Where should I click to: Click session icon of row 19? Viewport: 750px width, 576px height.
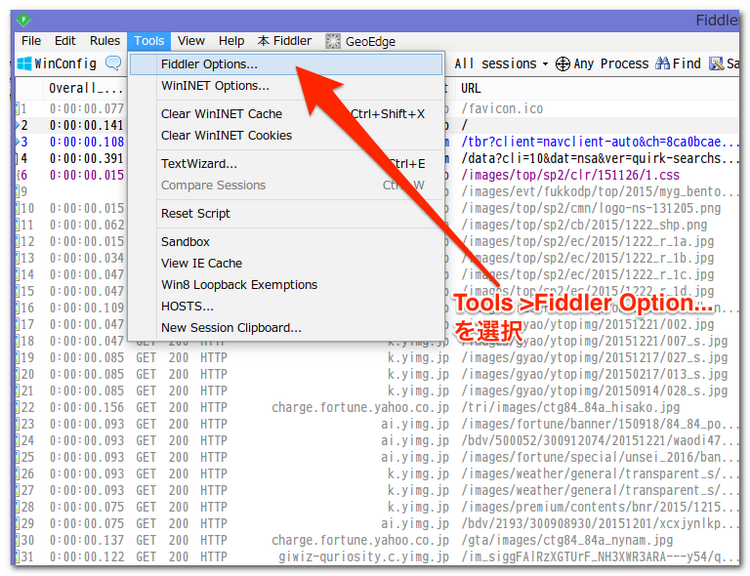tap(18, 358)
